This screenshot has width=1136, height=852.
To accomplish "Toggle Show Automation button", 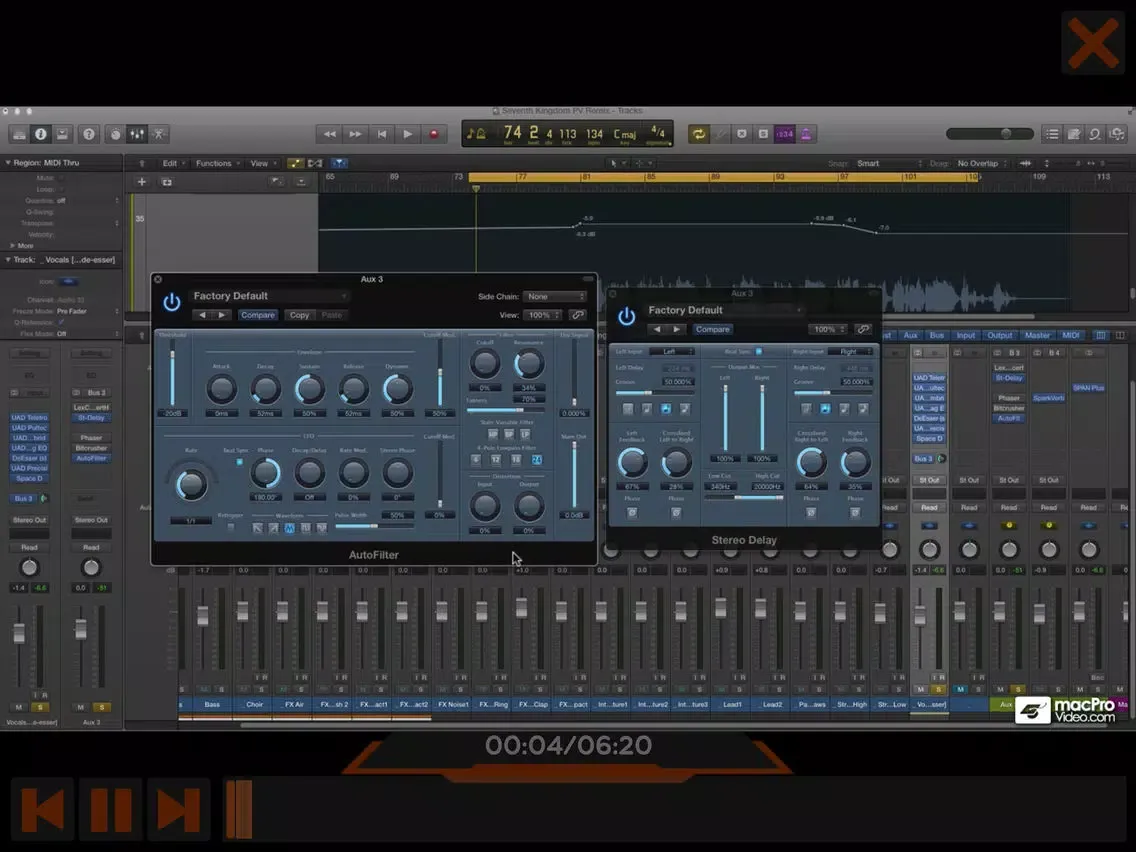I will (x=295, y=163).
